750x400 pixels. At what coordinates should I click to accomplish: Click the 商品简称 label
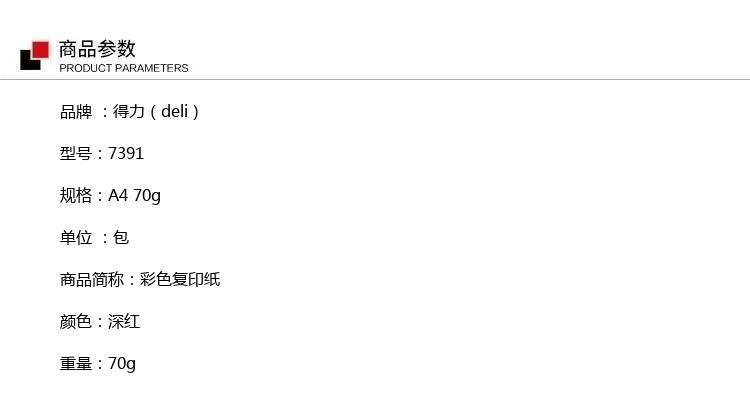point(92,279)
